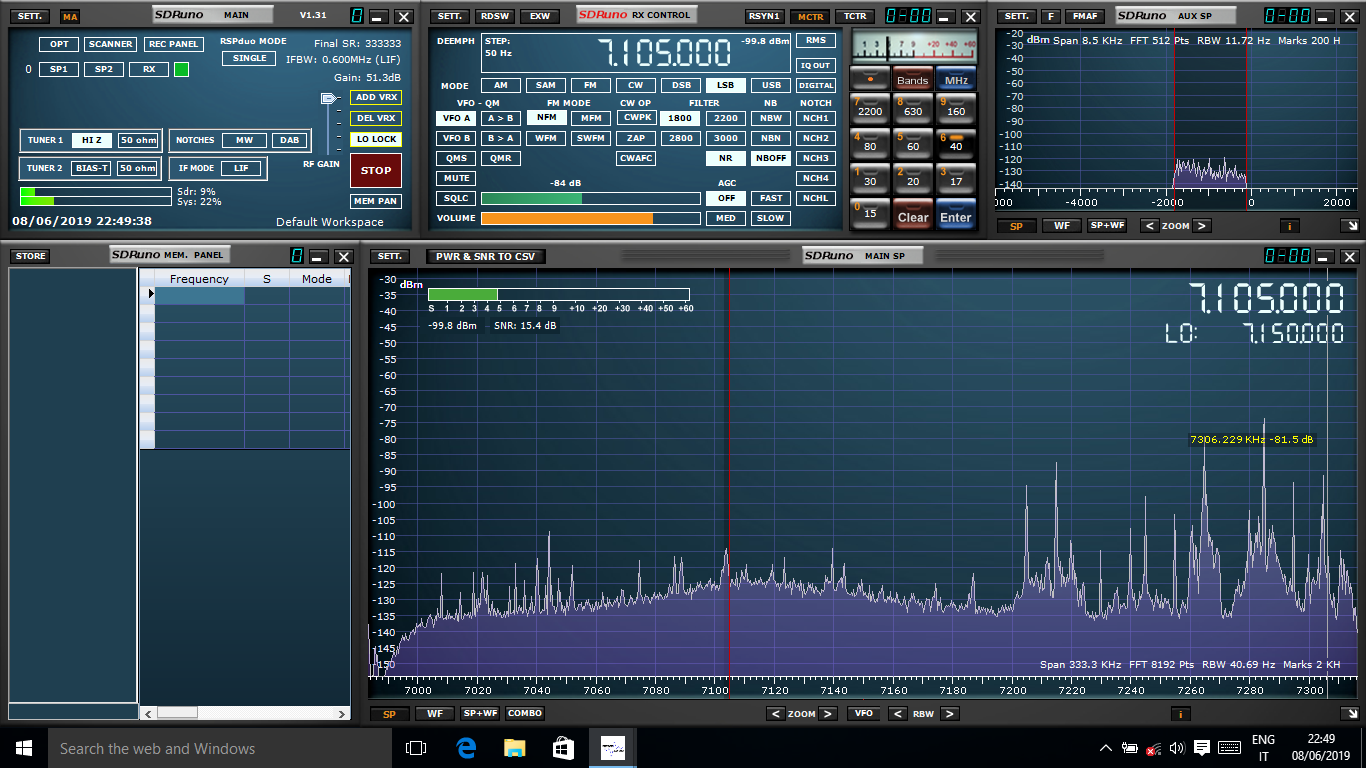The image size is (1366, 768).
Task: Open the Windows Start menu
Action: tap(24, 748)
